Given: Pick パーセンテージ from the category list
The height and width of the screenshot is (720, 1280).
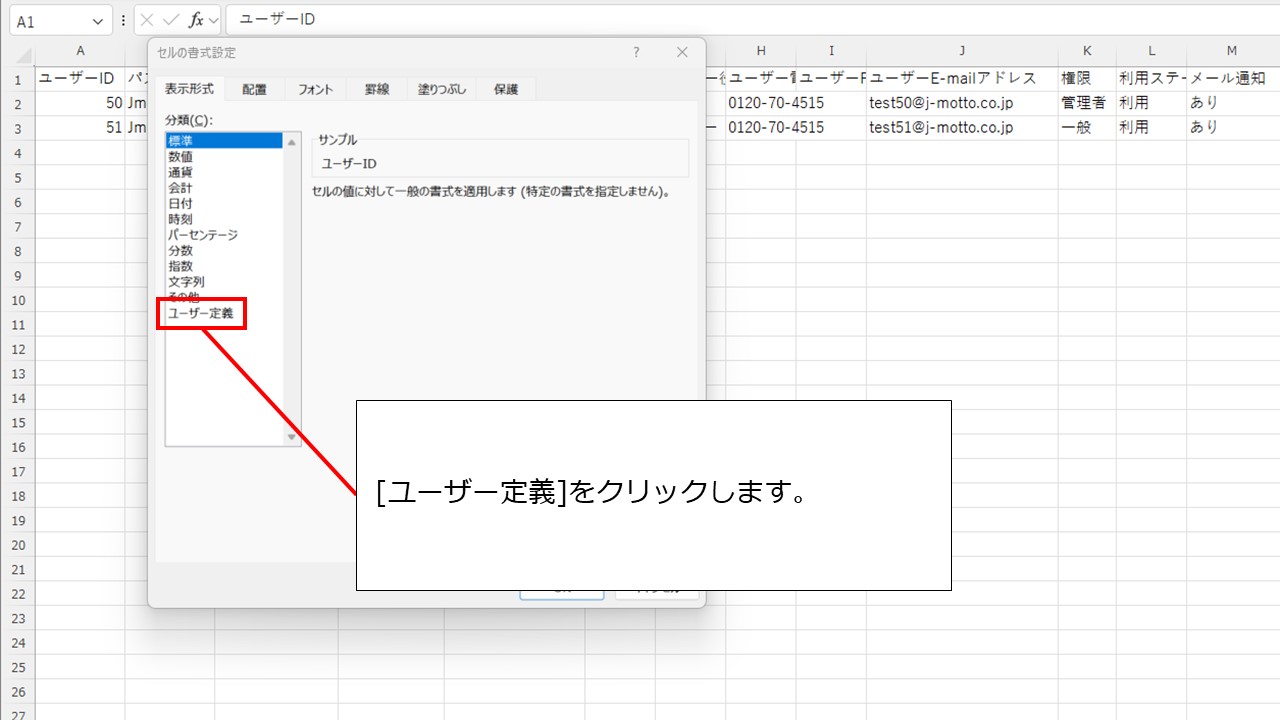Looking at the screenshot, I should (x=203, y=235).
